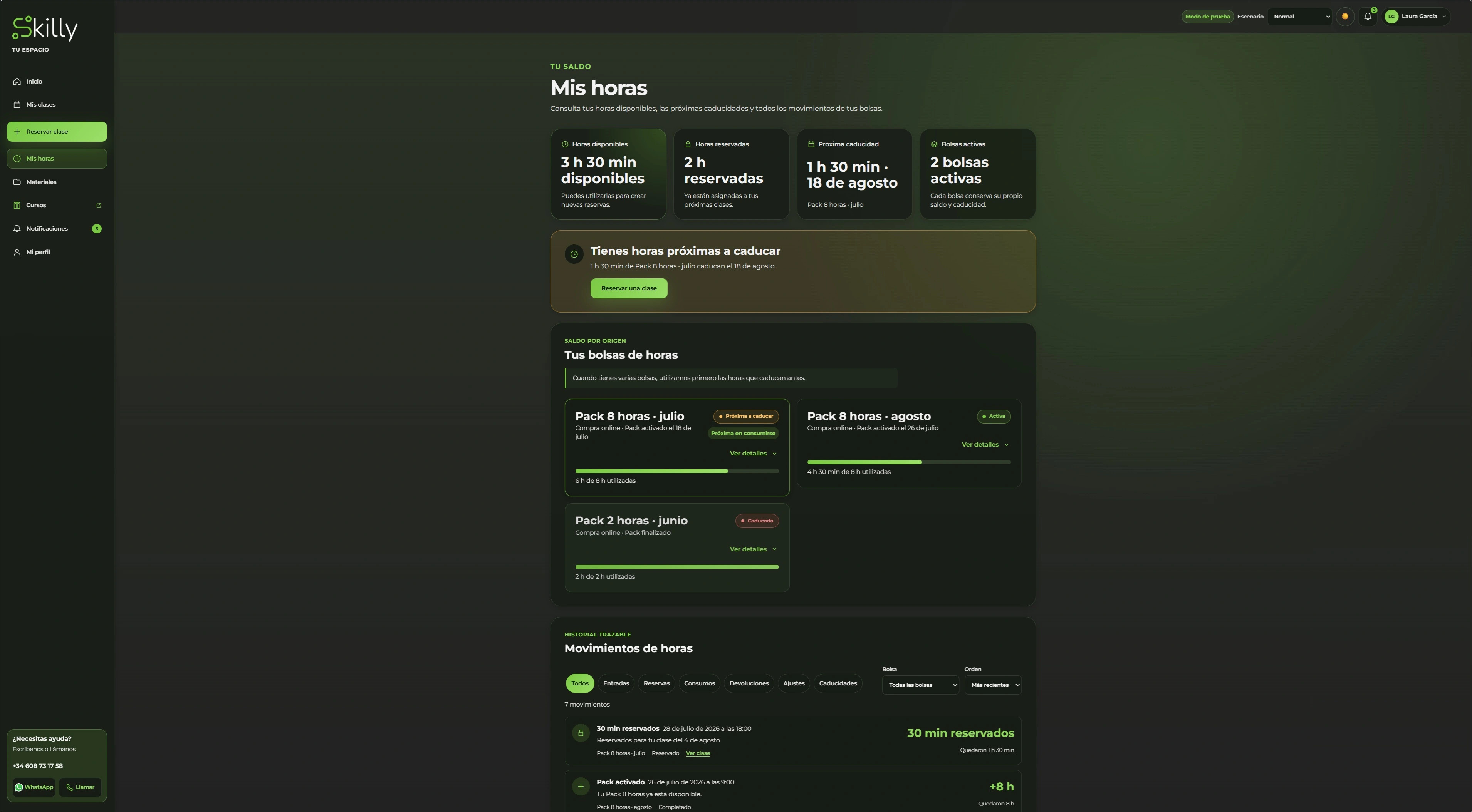Click the WhatsApp icon in help box
Viewport: 1472px width, 812px height.
point(19,787)
